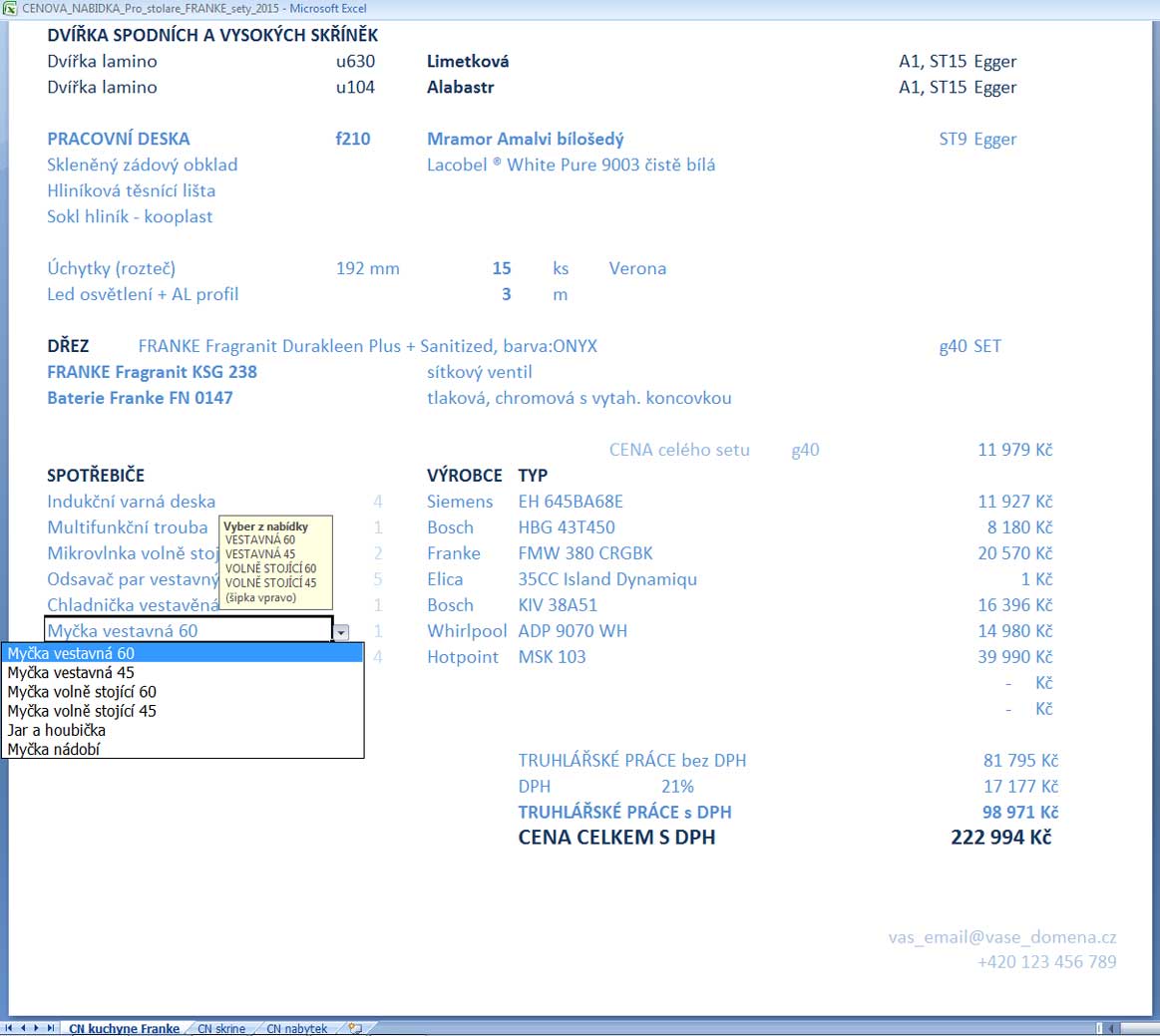This screenshot has width=1160, height=1036.
Task: Select the 'Chladnička vestavěná' cell
Action: pyautogui.click(x=134, y=605)
